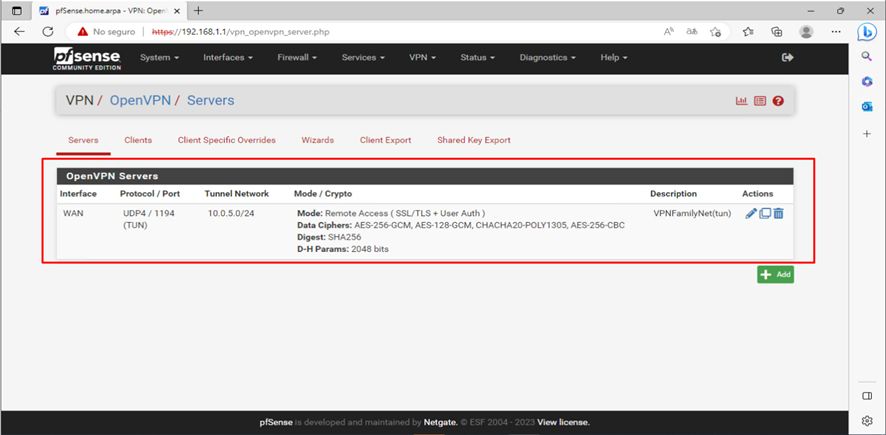Viewport: 886px width, 435px height.
Task: Click the Mode Remote Access text
Action: tap(391, 214)
